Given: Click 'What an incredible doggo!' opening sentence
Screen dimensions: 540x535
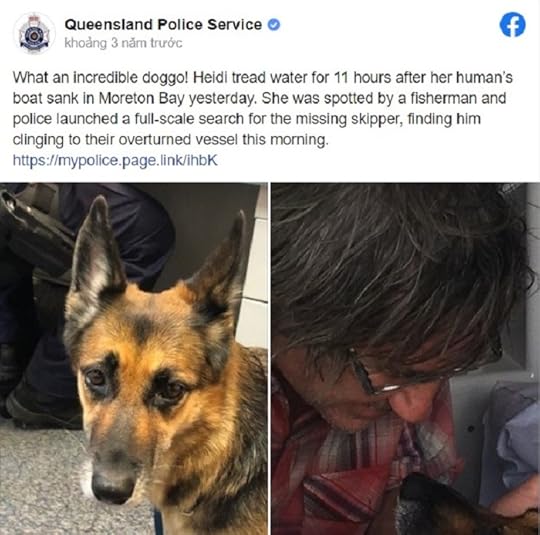Looking at the screenshot, I should coord(101,78).
